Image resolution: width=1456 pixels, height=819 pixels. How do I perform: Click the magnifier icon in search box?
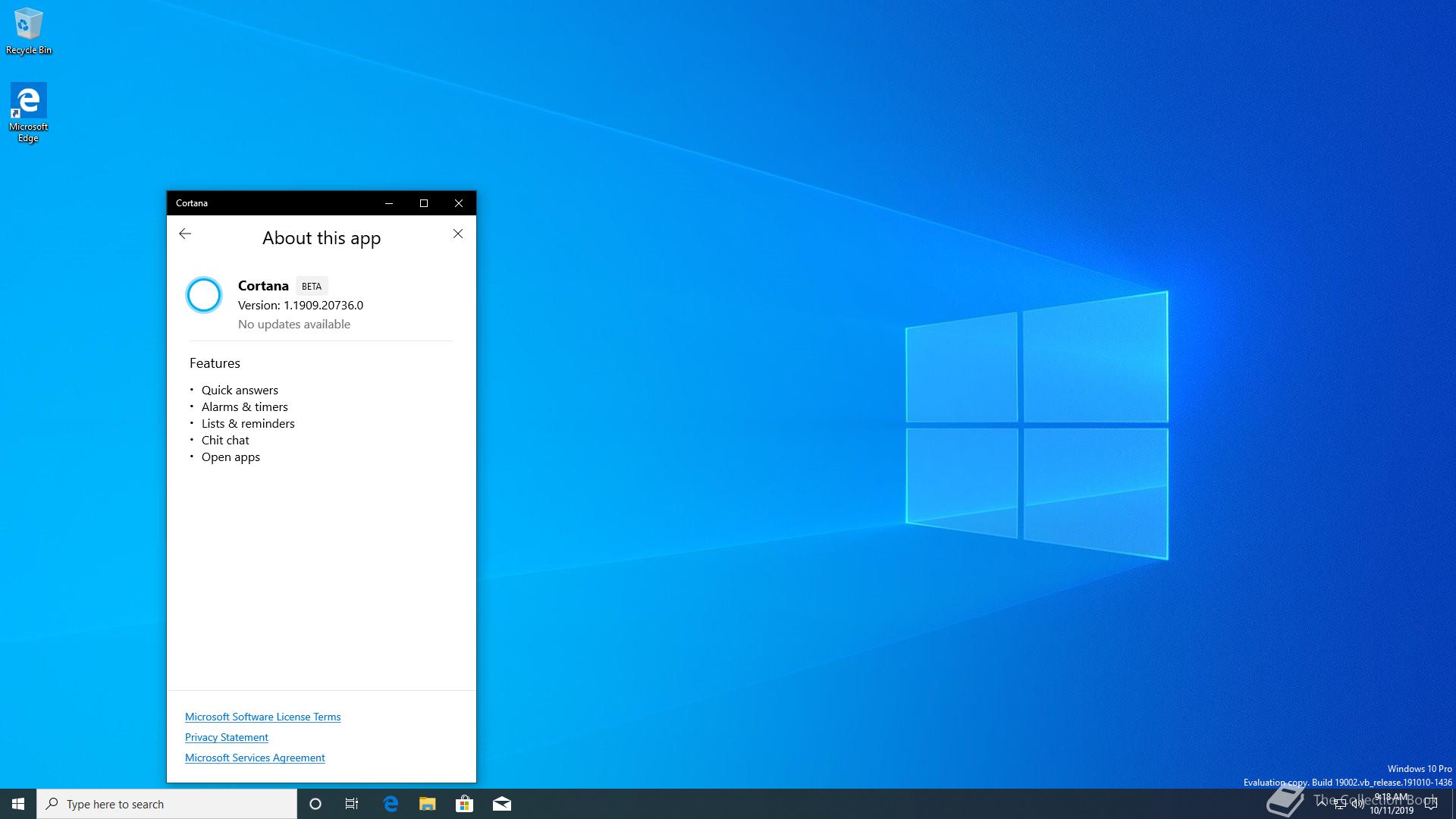52,804
